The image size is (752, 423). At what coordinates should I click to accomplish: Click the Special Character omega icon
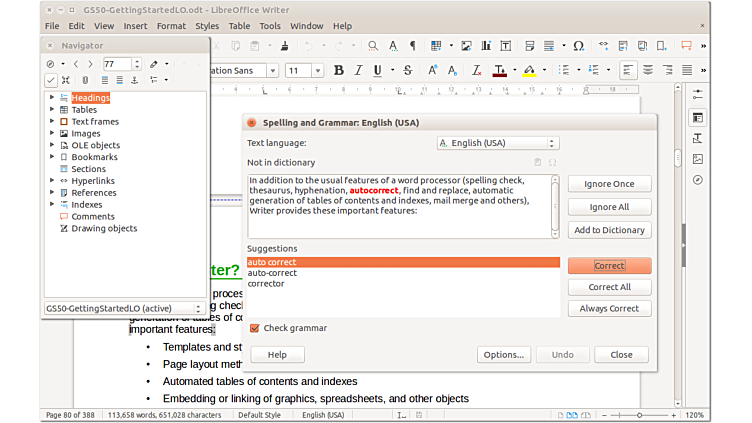point(579,46)
